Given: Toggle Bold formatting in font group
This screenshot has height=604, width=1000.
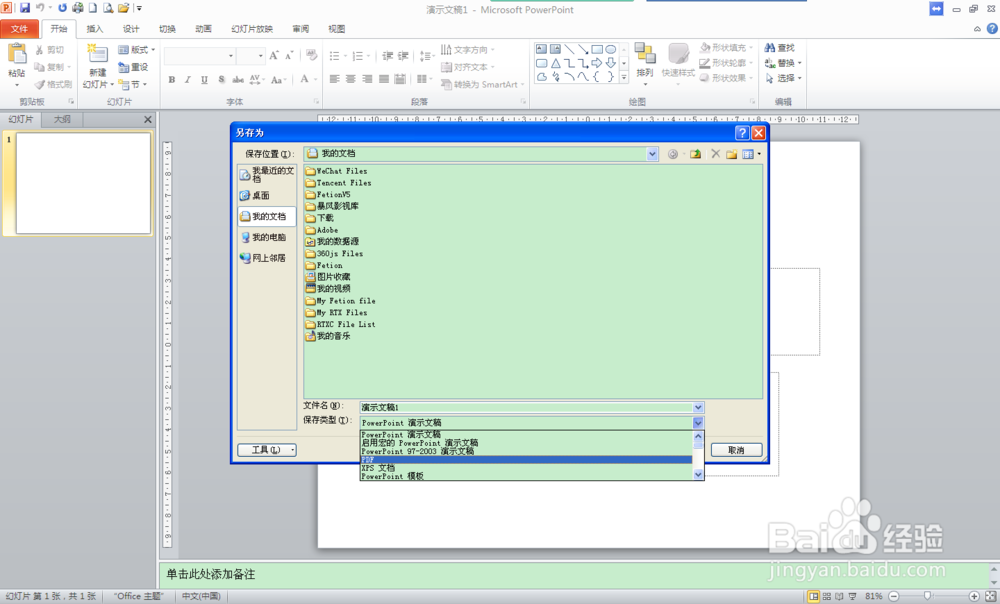Looking at the screenshot, I should tap(172, 80).
